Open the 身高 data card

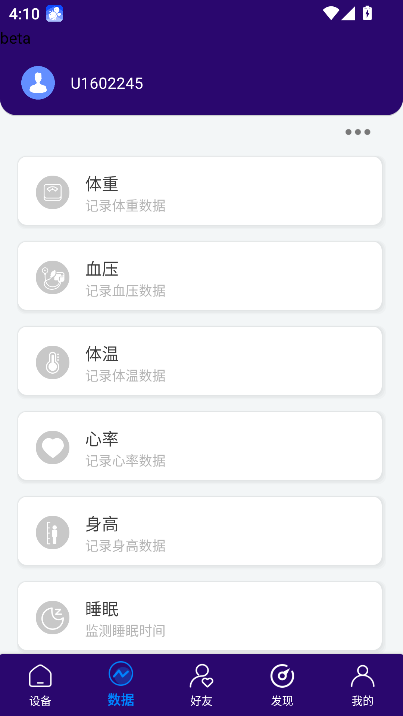(x=200, y=531)
